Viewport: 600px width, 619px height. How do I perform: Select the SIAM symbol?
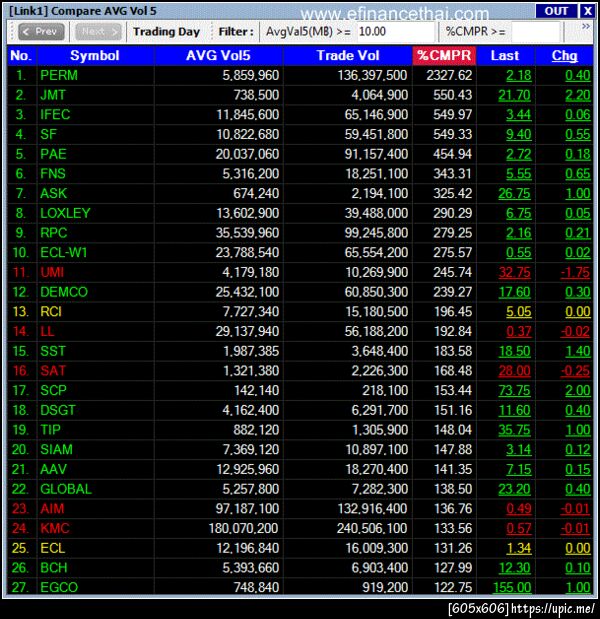click(56, 450)
